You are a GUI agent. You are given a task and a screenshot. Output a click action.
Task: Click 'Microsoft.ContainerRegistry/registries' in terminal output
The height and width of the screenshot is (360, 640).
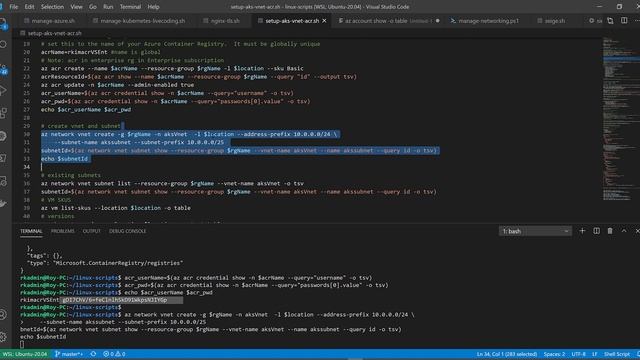coord(118,263)
